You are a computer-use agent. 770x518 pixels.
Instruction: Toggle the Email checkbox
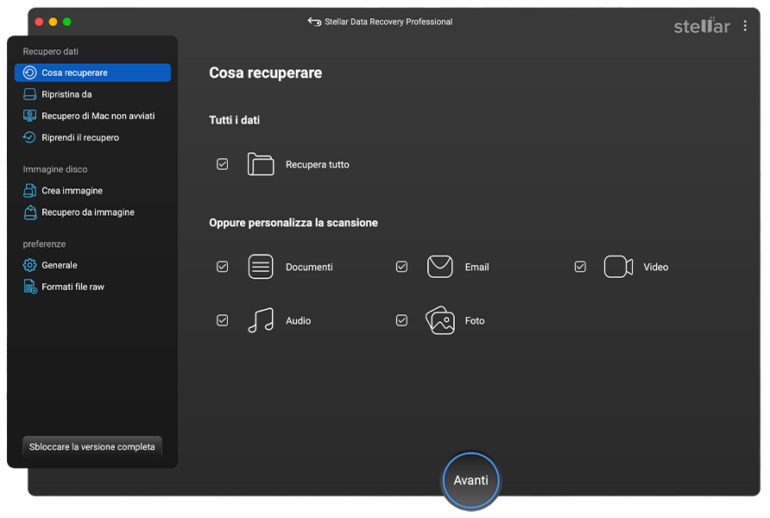coord(402,267)
